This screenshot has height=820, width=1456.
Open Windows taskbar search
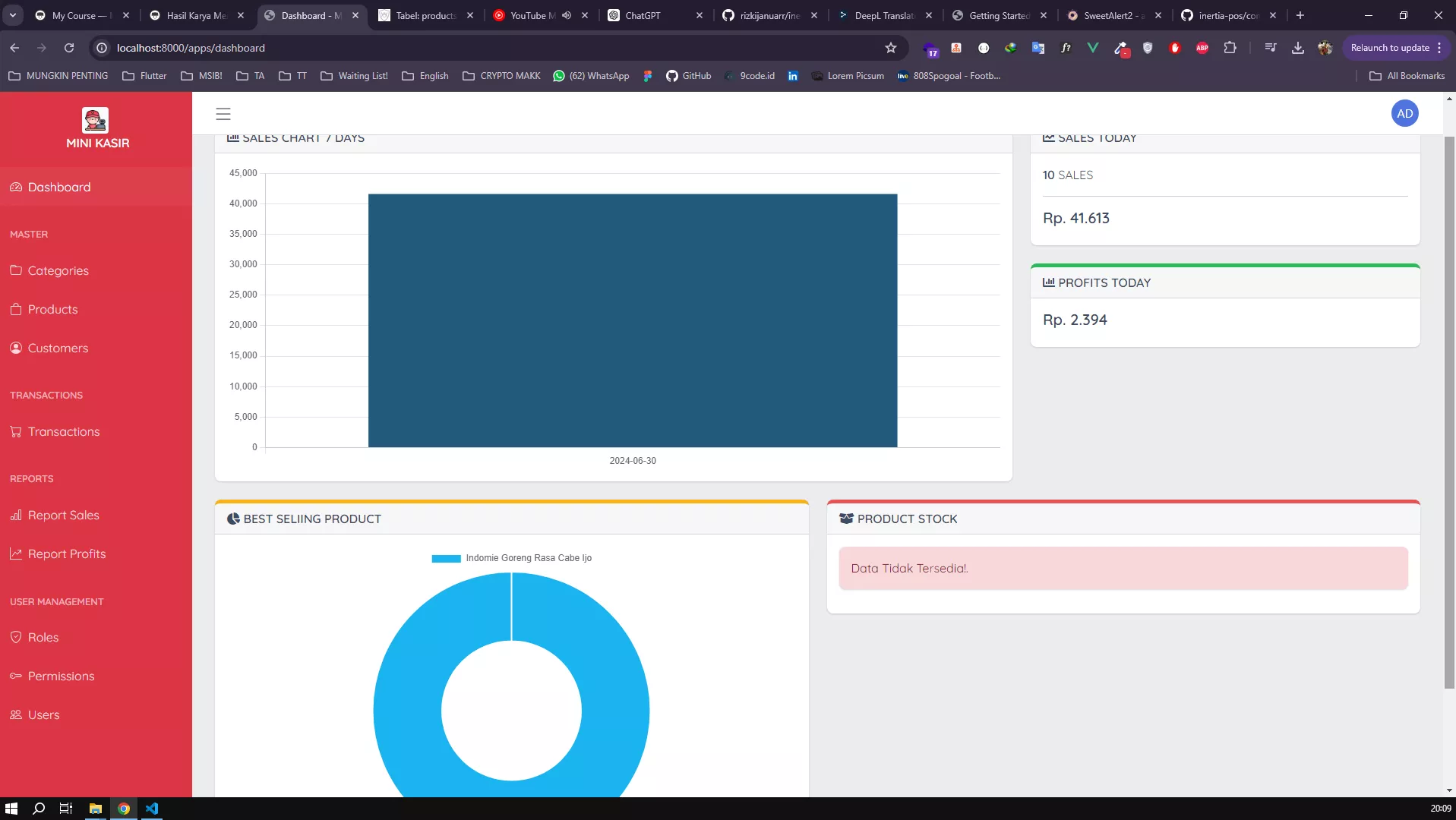[39, 809]
